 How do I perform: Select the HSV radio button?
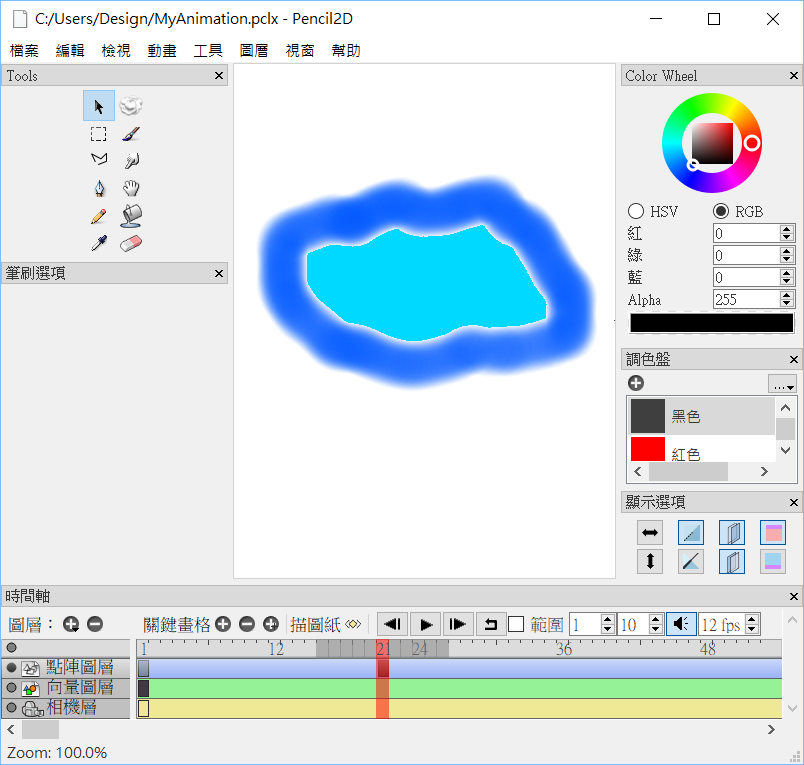pyautogui.click(x=636, y=211)
